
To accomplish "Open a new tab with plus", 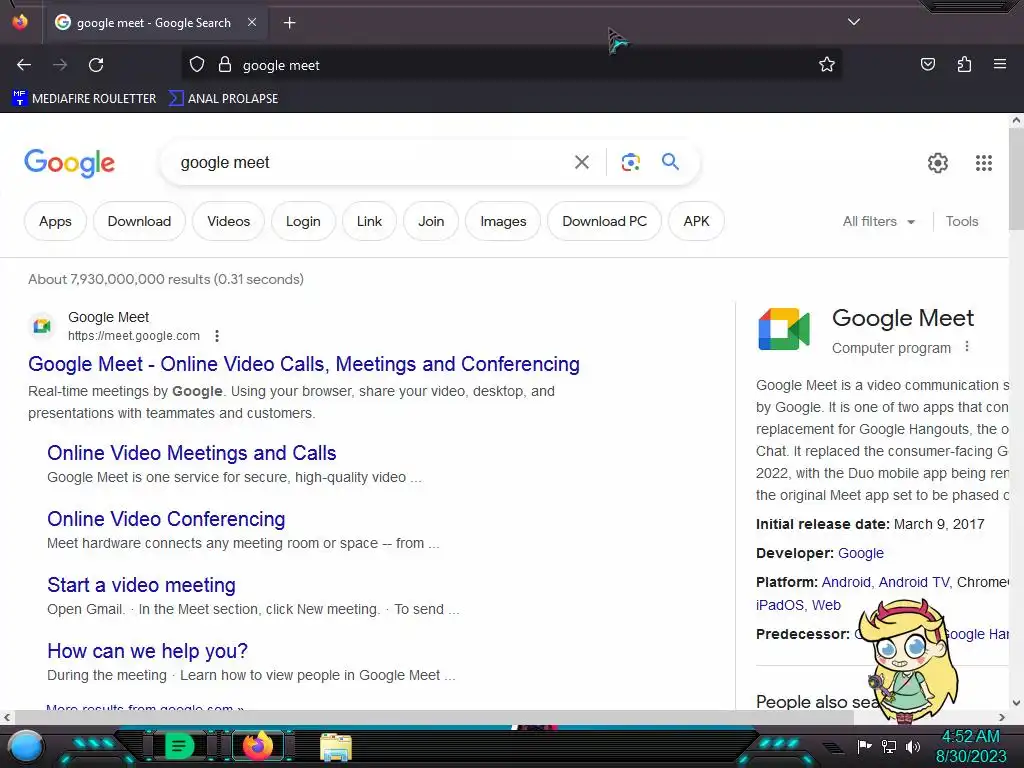I will point(289,23).
